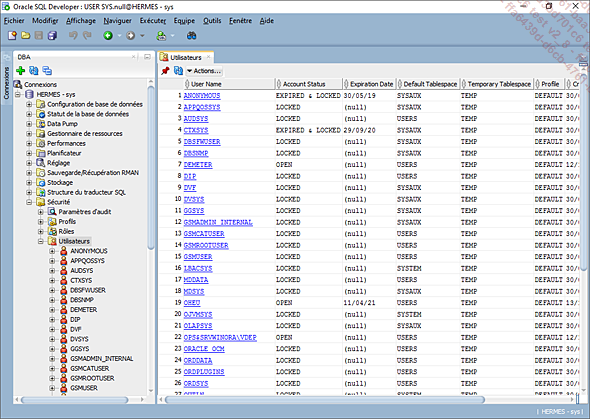The image size is (590, 419).
Task: Click the HERMES - sys database icon
Action: [29, 94]
